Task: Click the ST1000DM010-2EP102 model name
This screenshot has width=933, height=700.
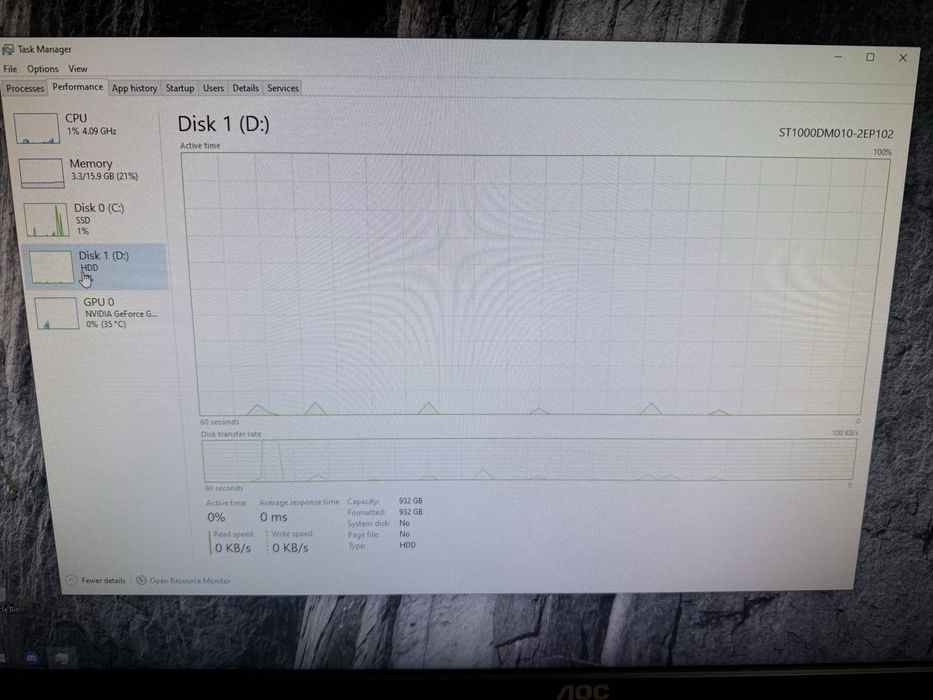Action: (x=836, y=133)
